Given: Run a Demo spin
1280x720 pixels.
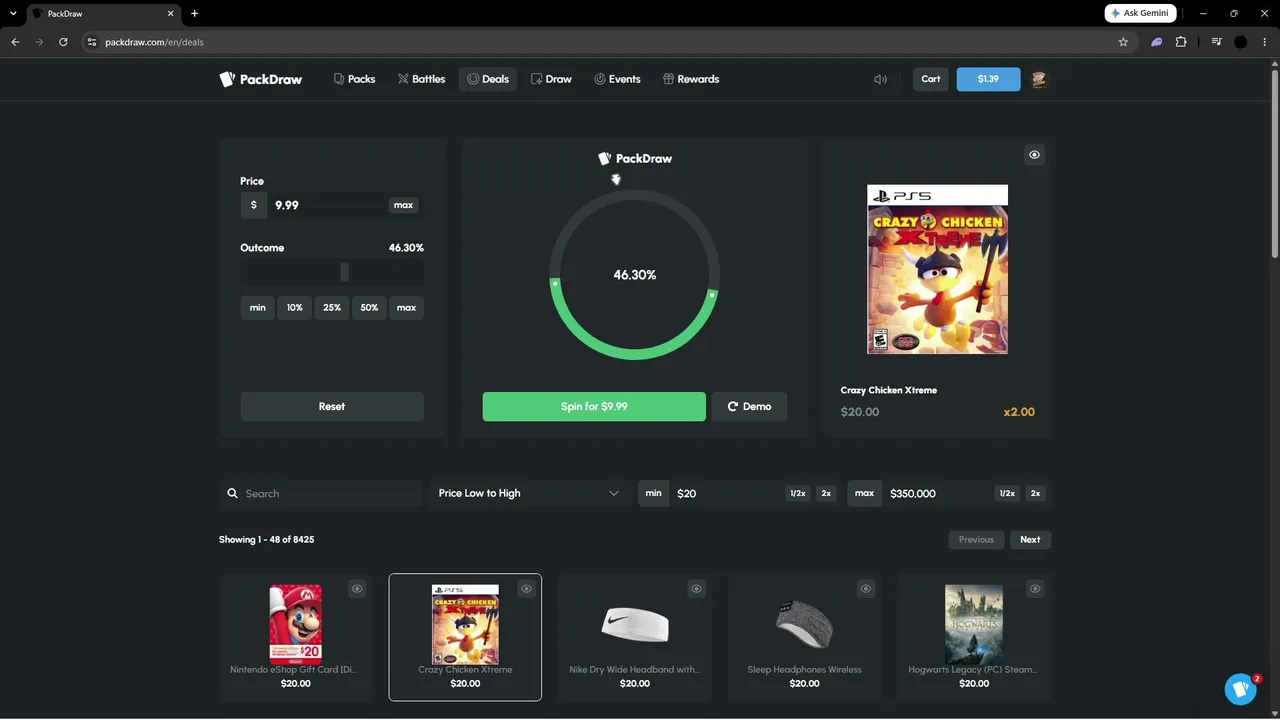Looking at the screenshot, I should tap(749, 407).
